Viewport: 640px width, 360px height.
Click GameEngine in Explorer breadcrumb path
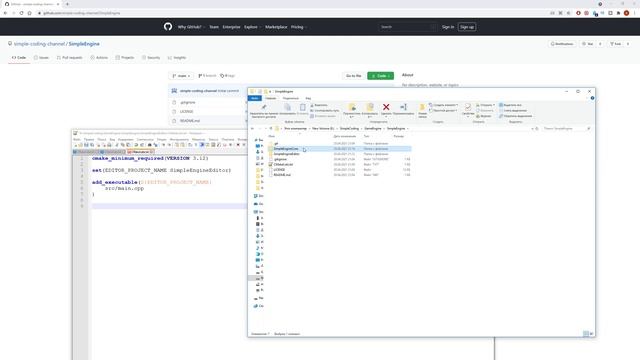point(373,129)
